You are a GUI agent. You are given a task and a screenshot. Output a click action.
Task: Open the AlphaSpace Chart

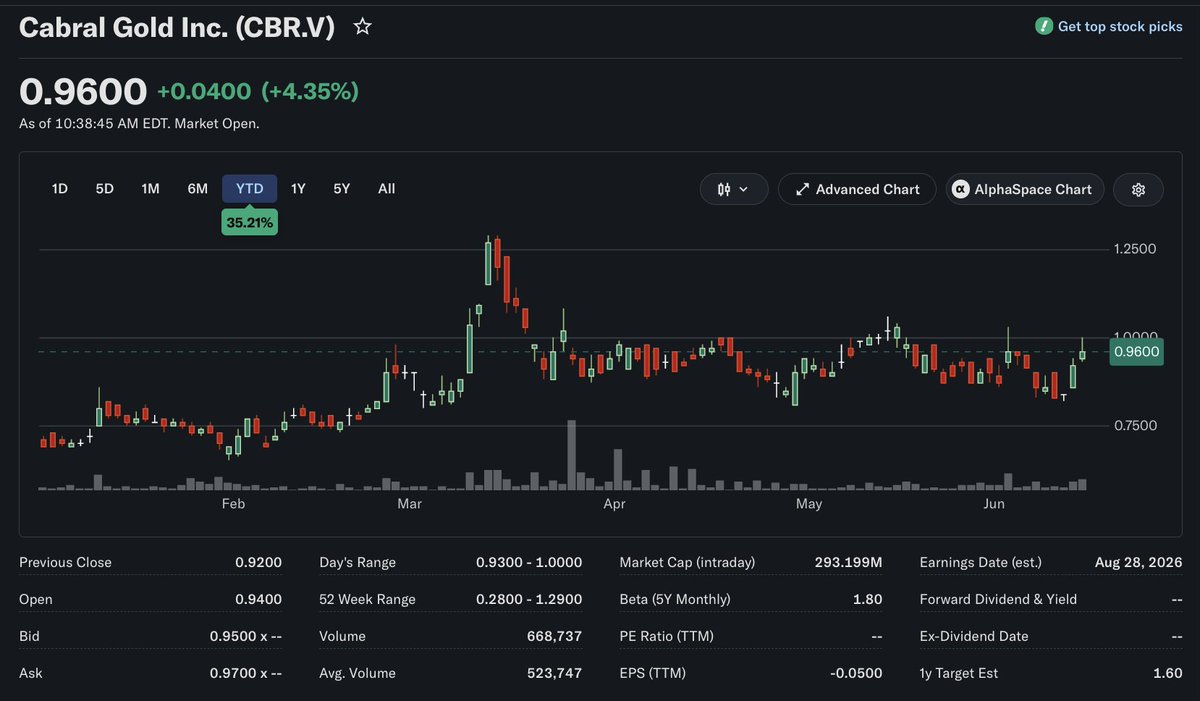pos(1025,189)
